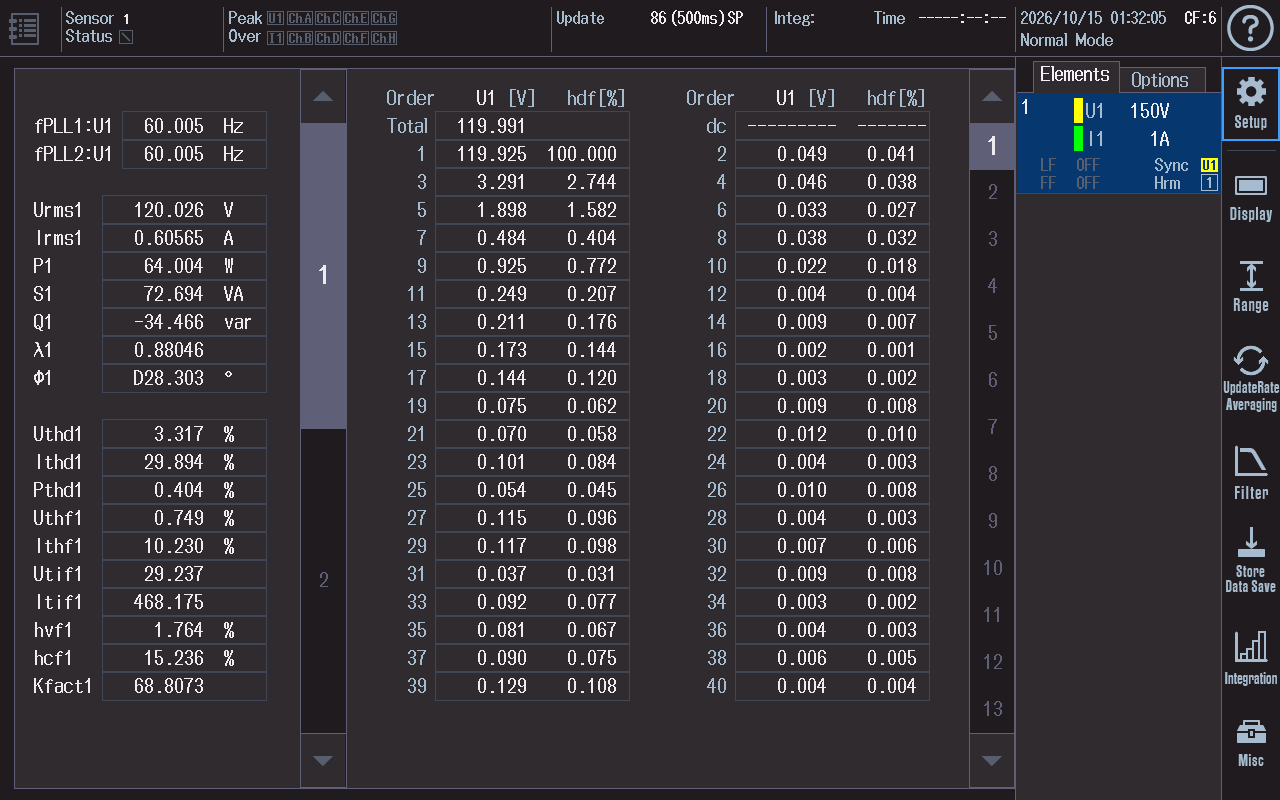Screen dimensions: 1280x800
Task: Toggle the FF OFF frequency filter
Action: (x=1069, y=183)
